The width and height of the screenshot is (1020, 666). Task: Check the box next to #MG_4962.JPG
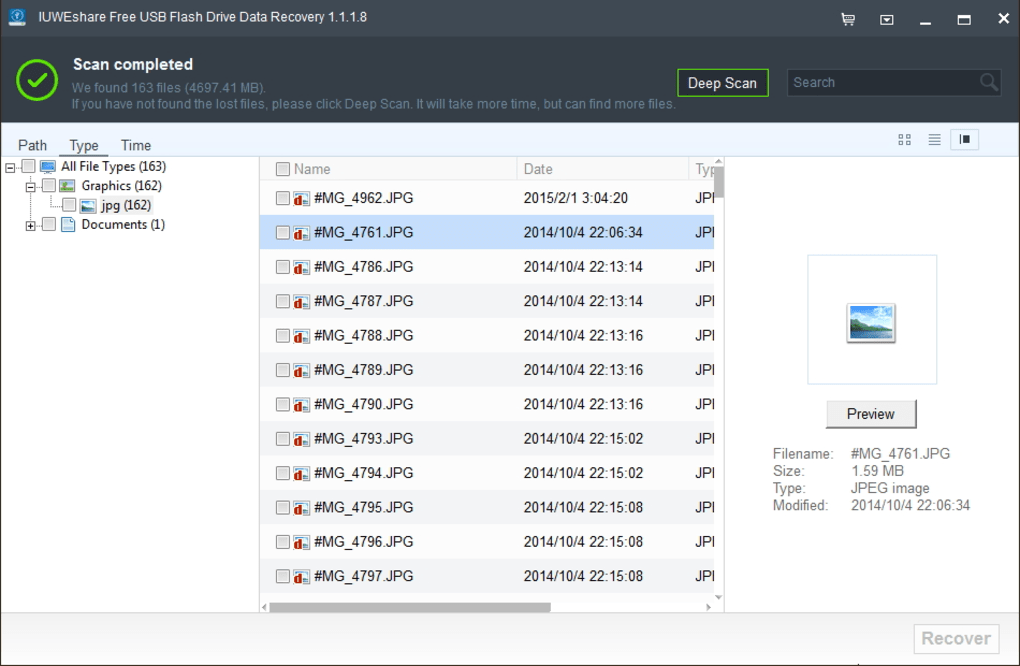pyautogui.click(x=283, y=198)
